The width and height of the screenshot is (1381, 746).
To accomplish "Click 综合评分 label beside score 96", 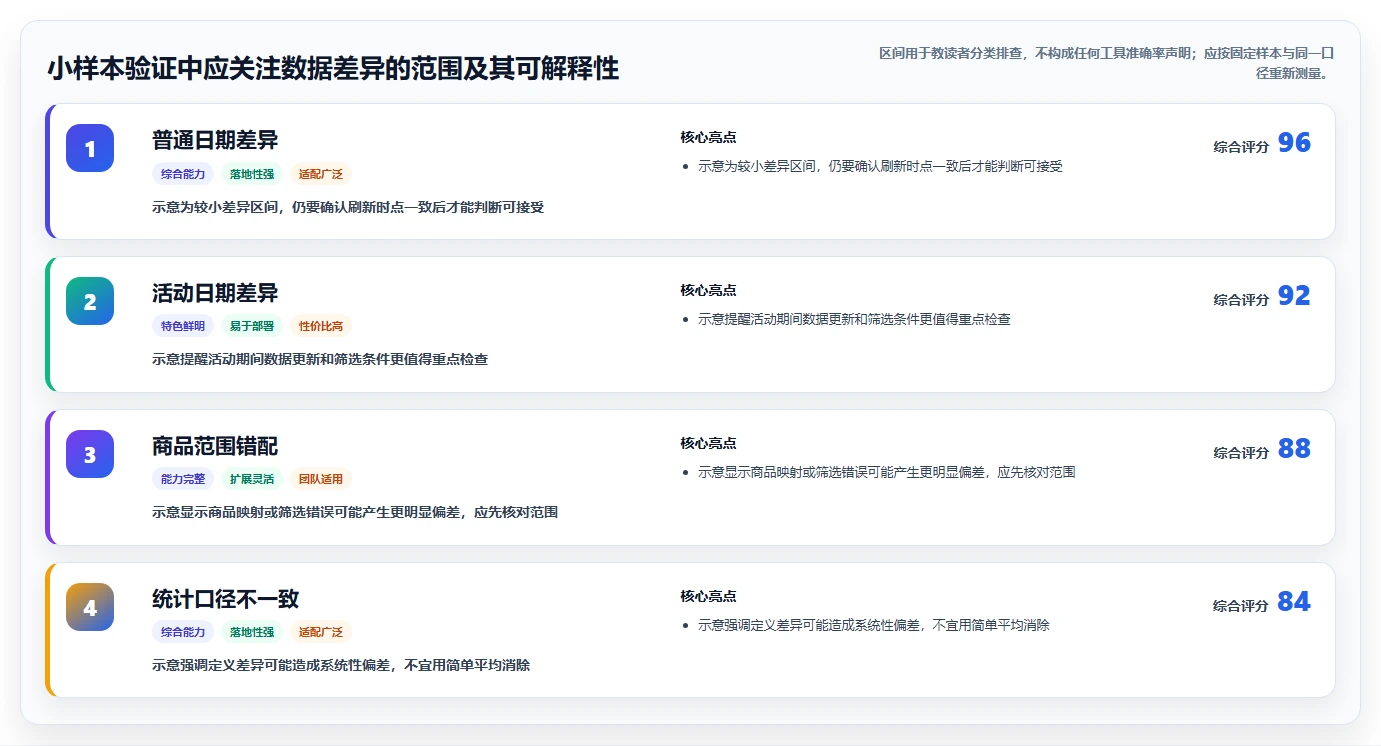I will coord(1241,146).
